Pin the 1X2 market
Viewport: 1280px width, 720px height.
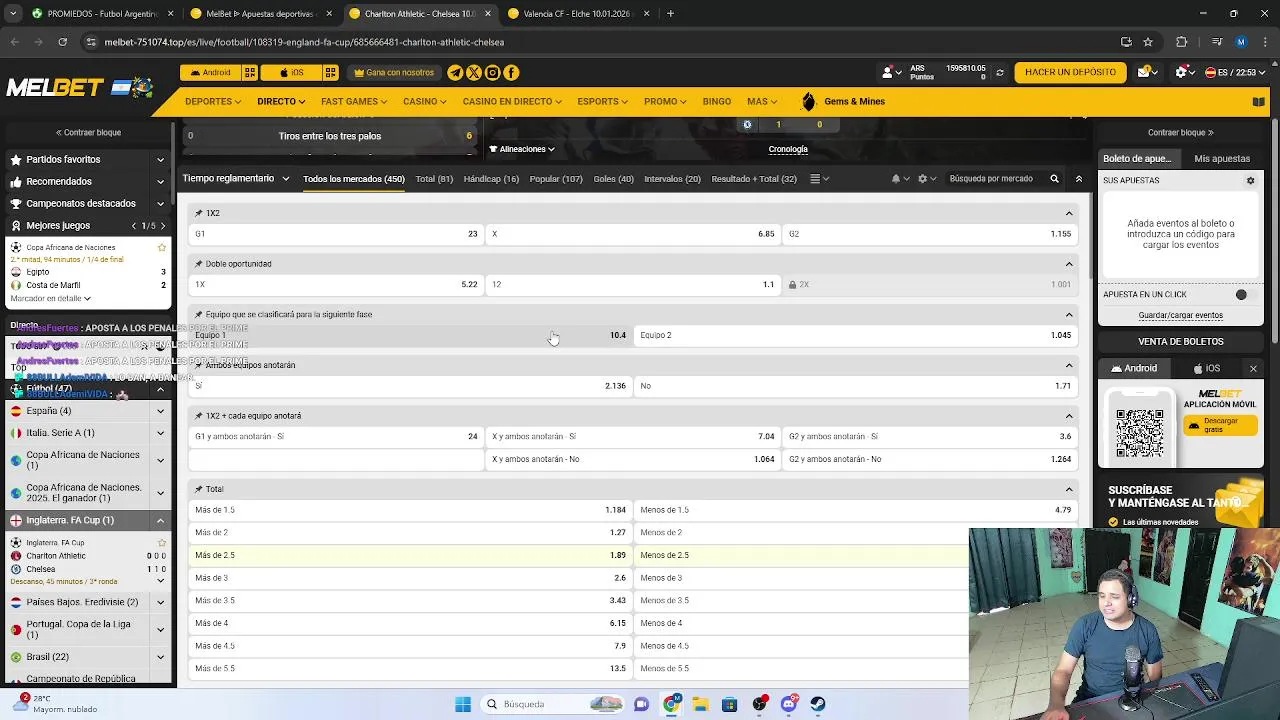(x=198, y=213)
